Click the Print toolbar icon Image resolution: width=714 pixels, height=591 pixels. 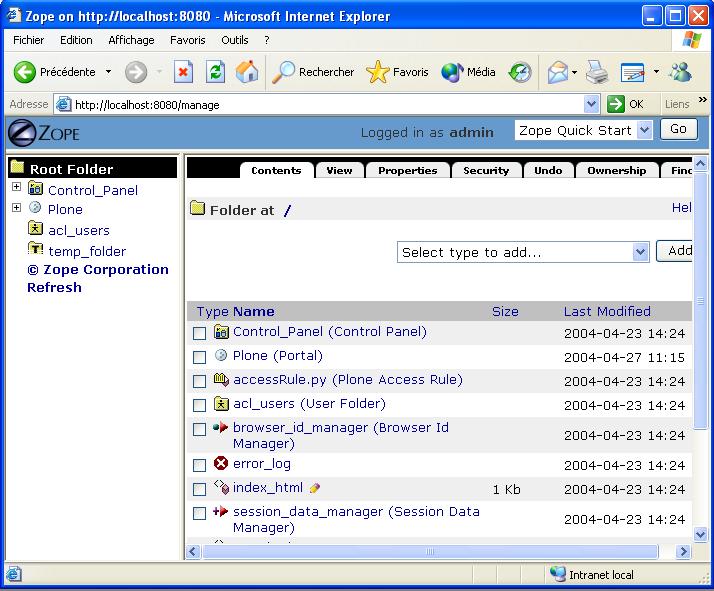[x=597, y=72]
